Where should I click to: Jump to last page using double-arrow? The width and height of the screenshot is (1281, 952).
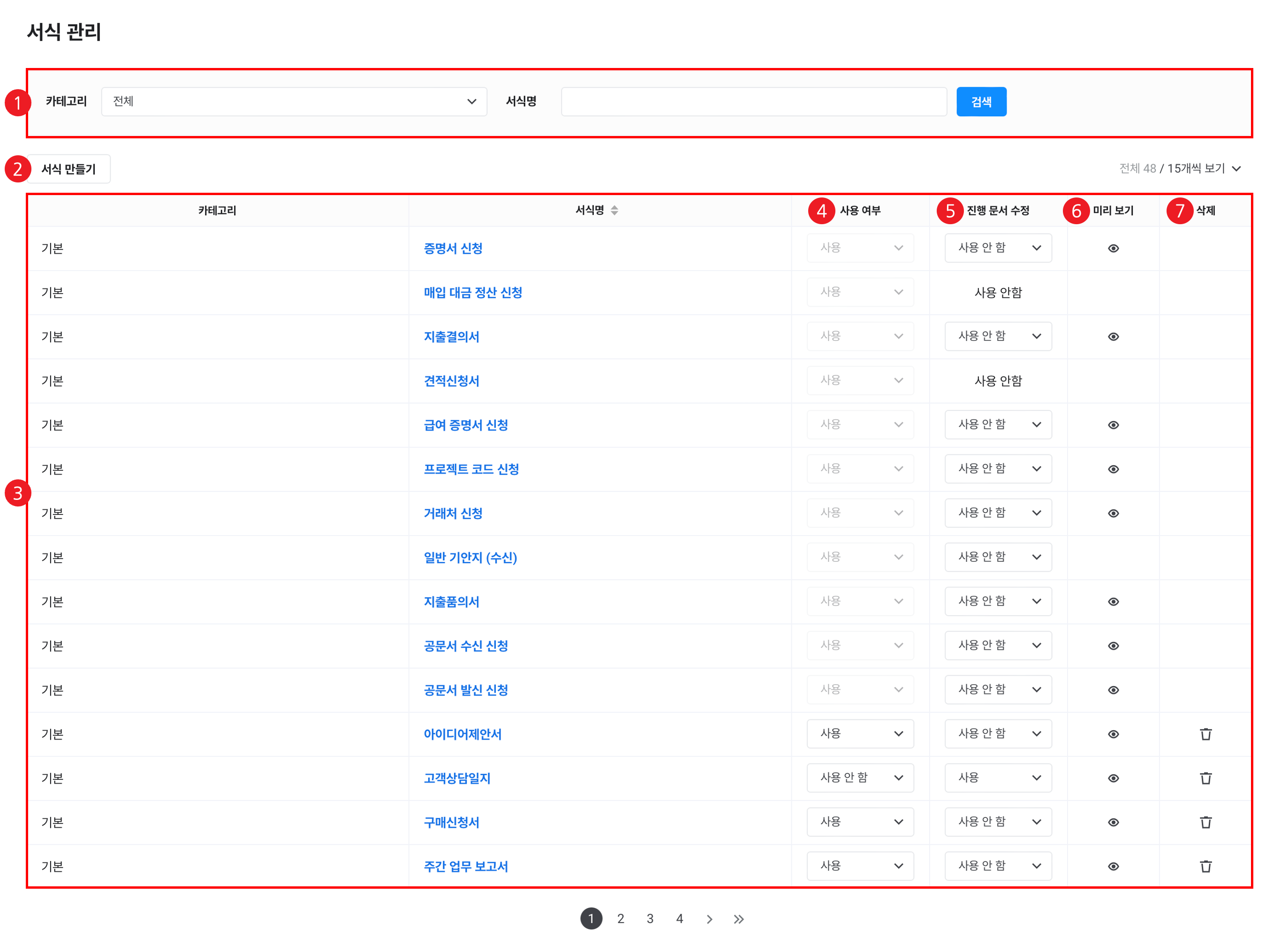738,919
